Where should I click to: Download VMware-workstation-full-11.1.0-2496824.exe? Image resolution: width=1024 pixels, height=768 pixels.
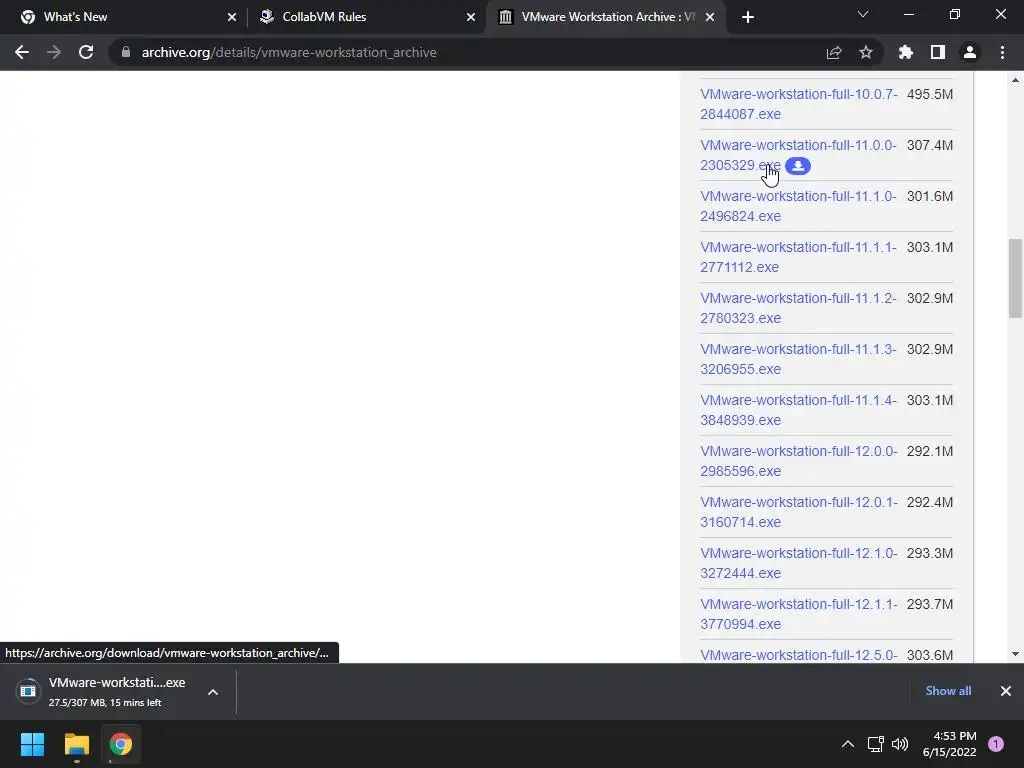798,206
